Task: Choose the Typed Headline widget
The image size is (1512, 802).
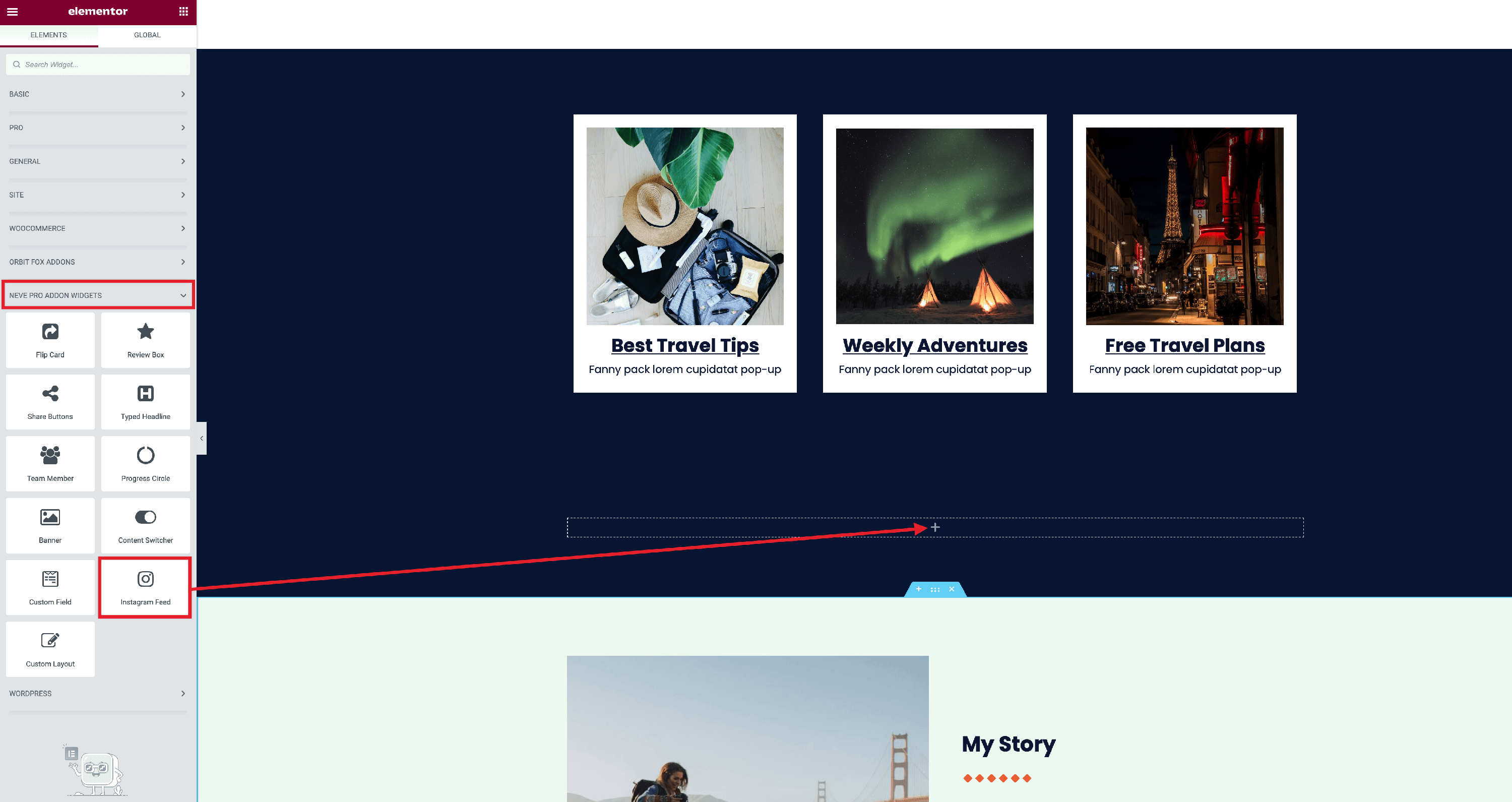Action: point(146,402)
